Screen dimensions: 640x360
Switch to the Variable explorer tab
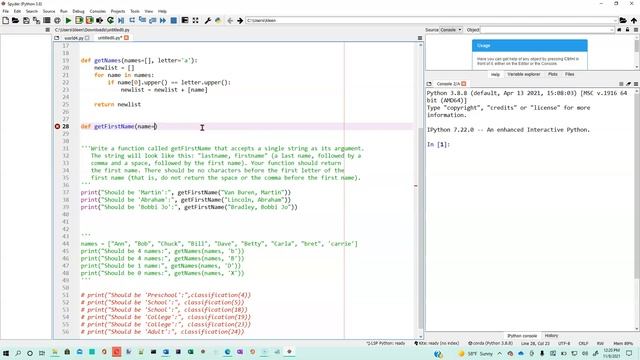523,74
